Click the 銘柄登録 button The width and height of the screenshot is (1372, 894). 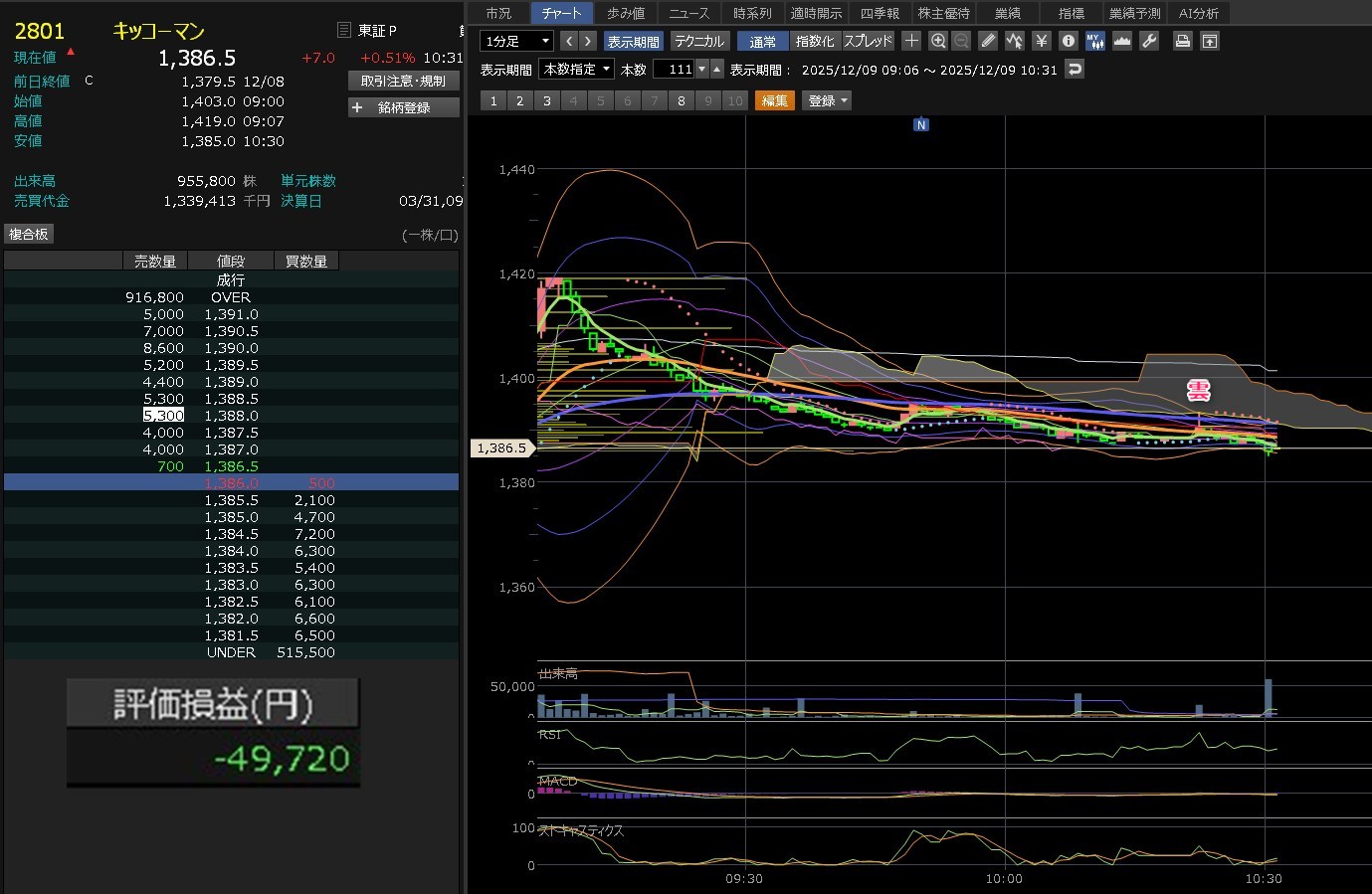click(404, 107)
